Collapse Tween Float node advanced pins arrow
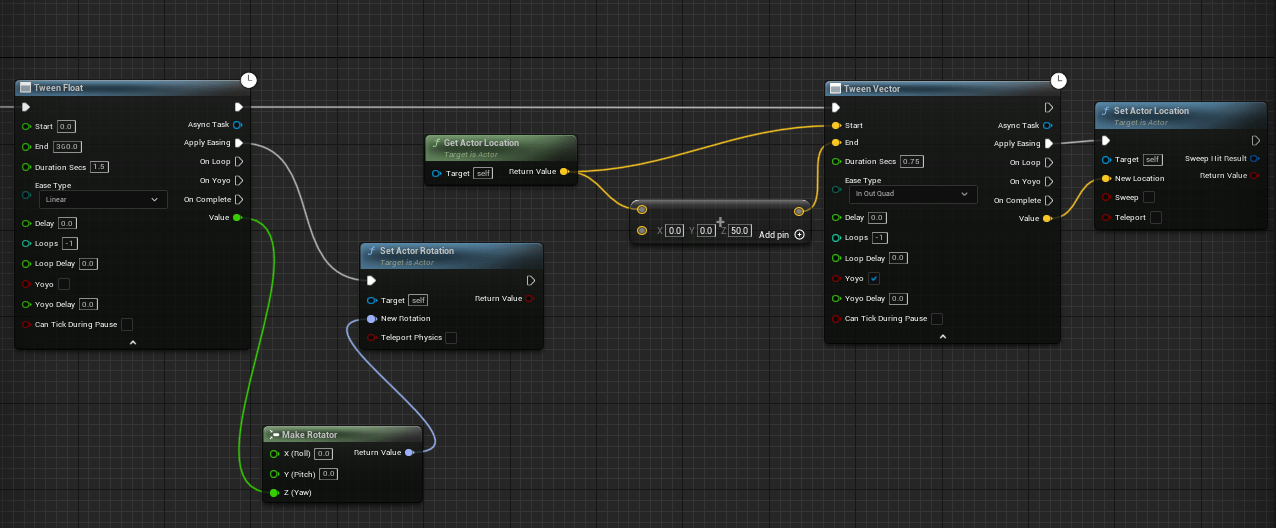1276x528 pixels. [132, 342]
